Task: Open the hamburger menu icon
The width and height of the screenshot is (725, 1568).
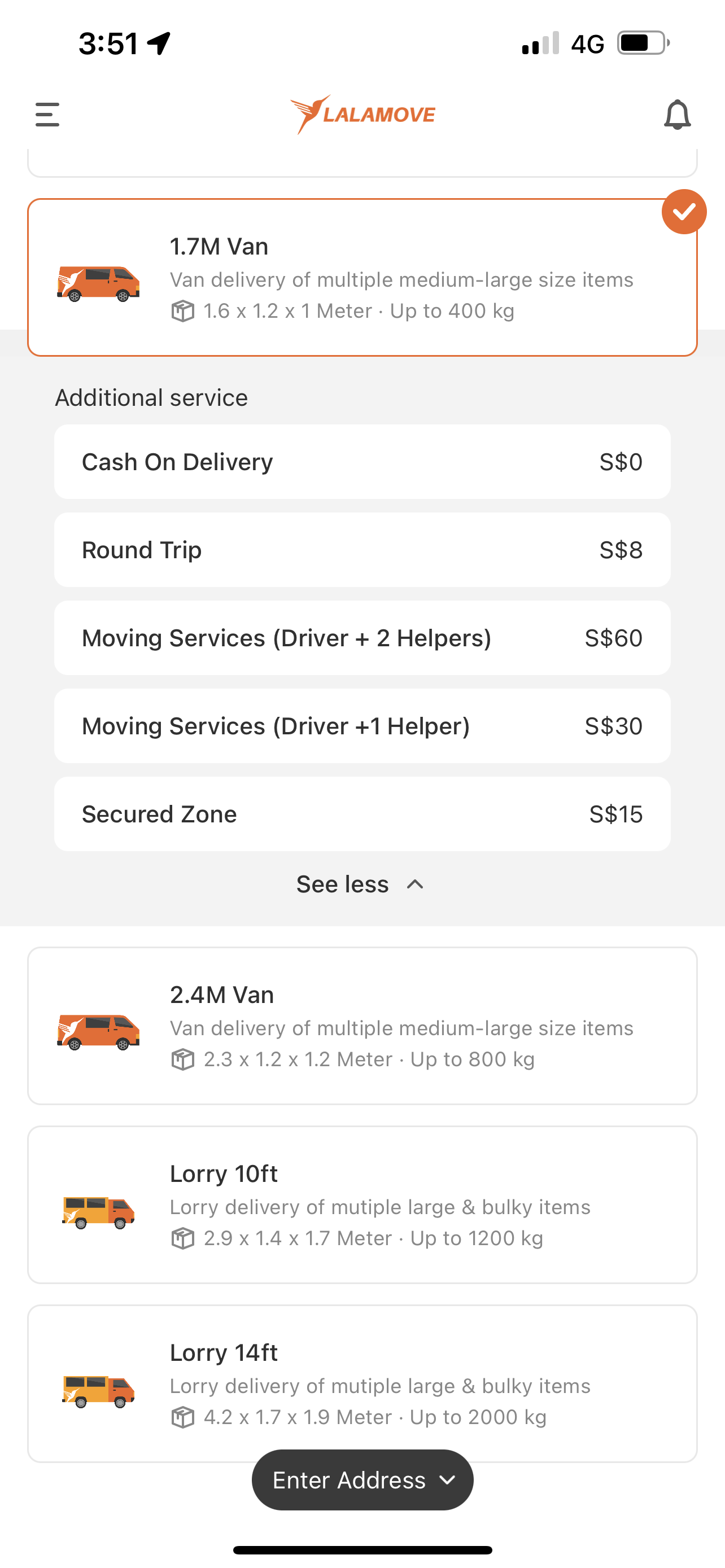Action: (x=47, y=115)
